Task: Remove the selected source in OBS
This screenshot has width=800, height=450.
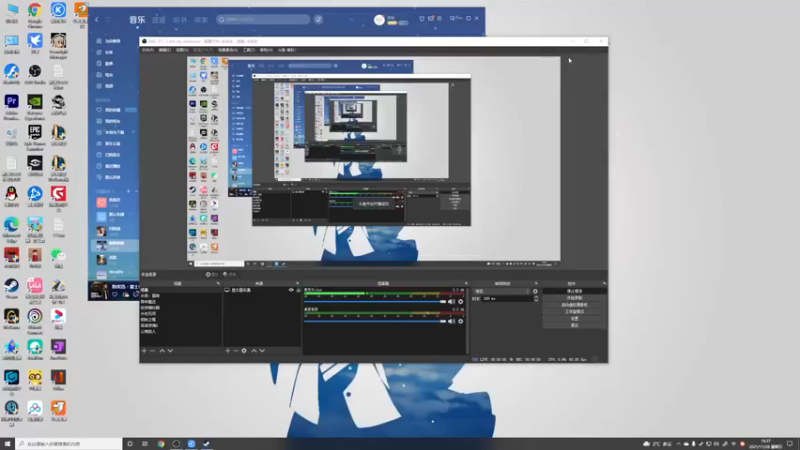Action: click(236, 351)
